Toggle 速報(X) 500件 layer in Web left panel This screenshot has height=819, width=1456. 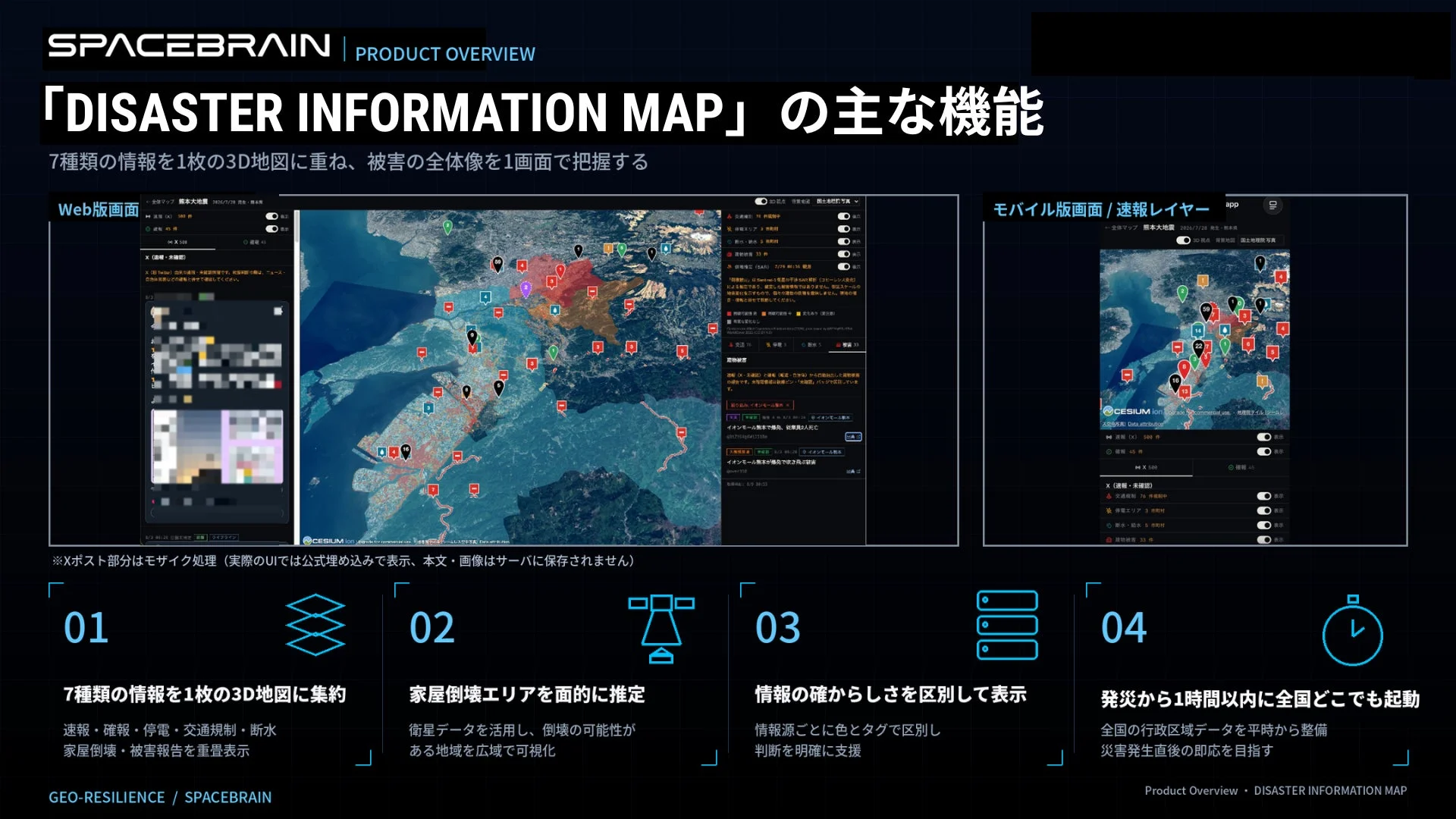click(272, 216)
